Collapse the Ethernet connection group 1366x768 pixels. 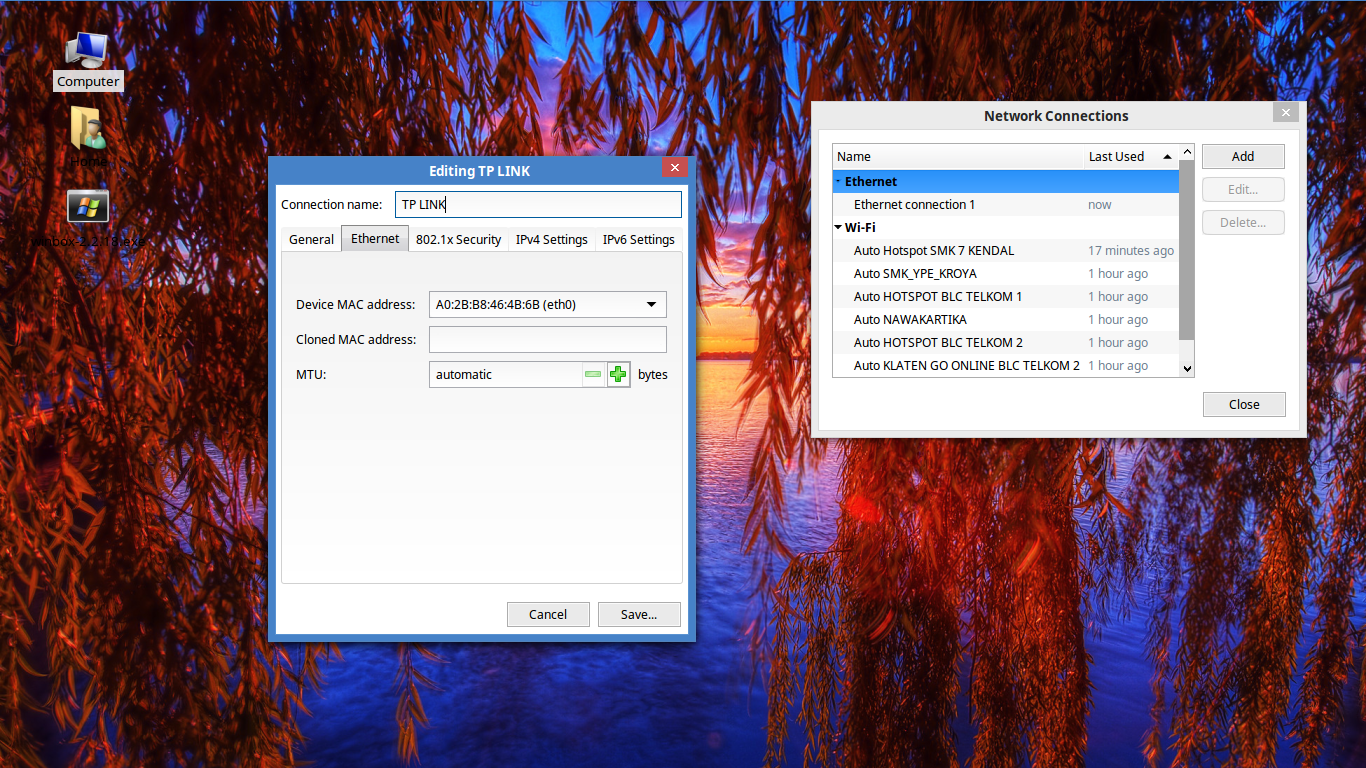click(x=838, y=181)
